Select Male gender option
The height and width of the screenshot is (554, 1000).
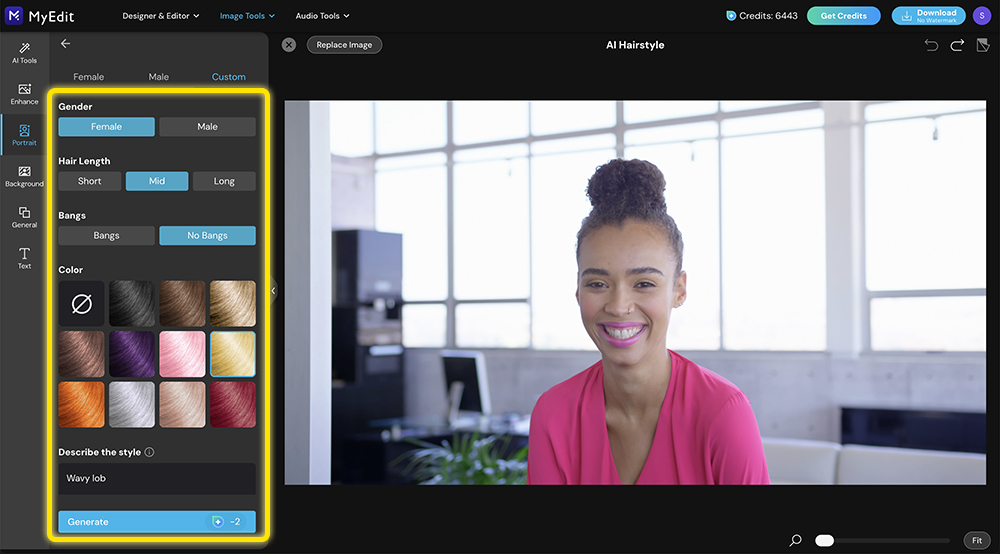pyautogui.click(x=207, y=127)
